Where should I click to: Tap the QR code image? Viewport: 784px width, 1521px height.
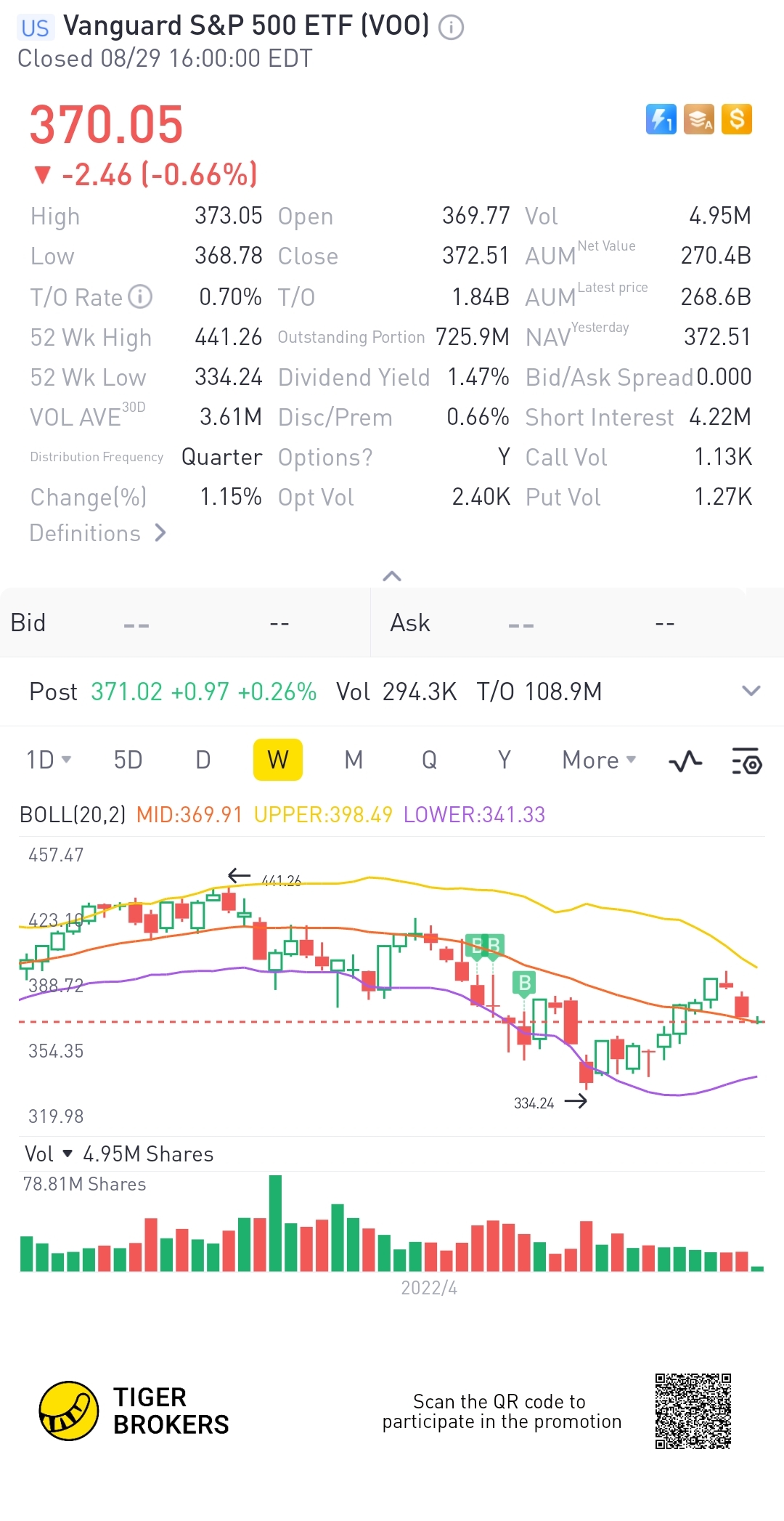pyautogui.click(x=693, y=1411)
